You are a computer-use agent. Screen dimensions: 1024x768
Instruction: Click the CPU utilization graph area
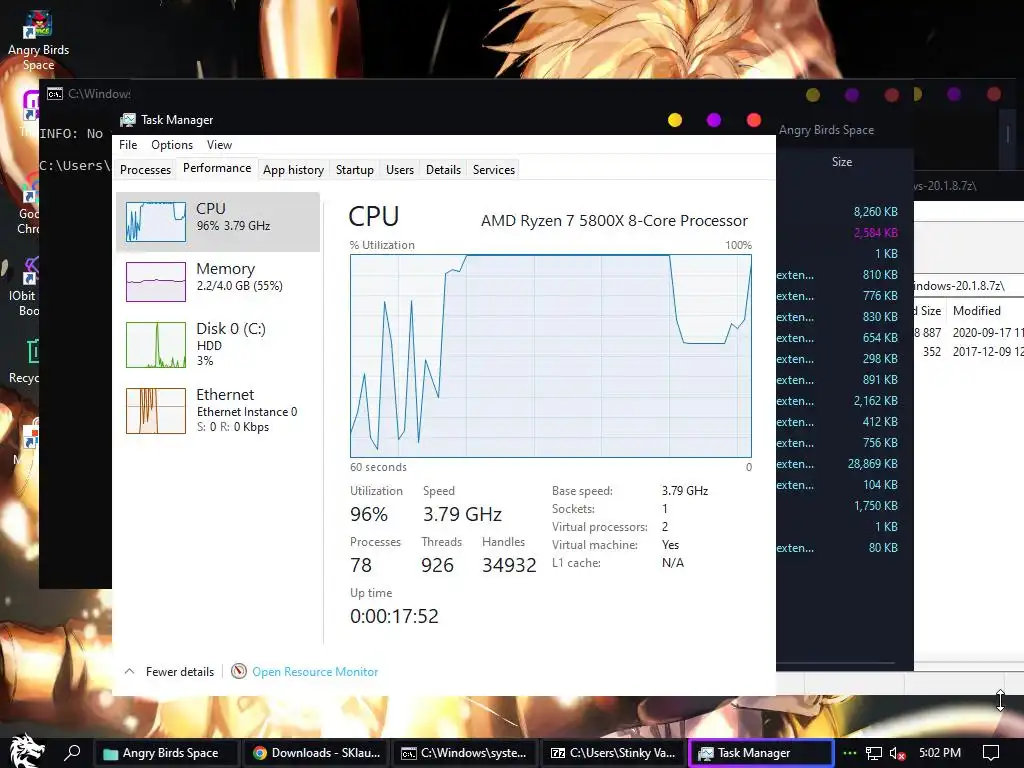551,356
